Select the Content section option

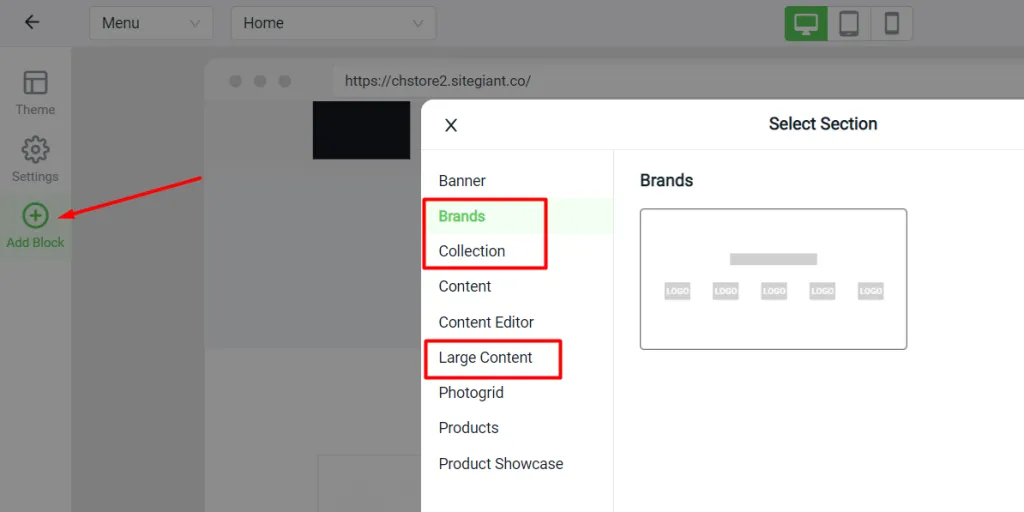click(x=465, y=286)
